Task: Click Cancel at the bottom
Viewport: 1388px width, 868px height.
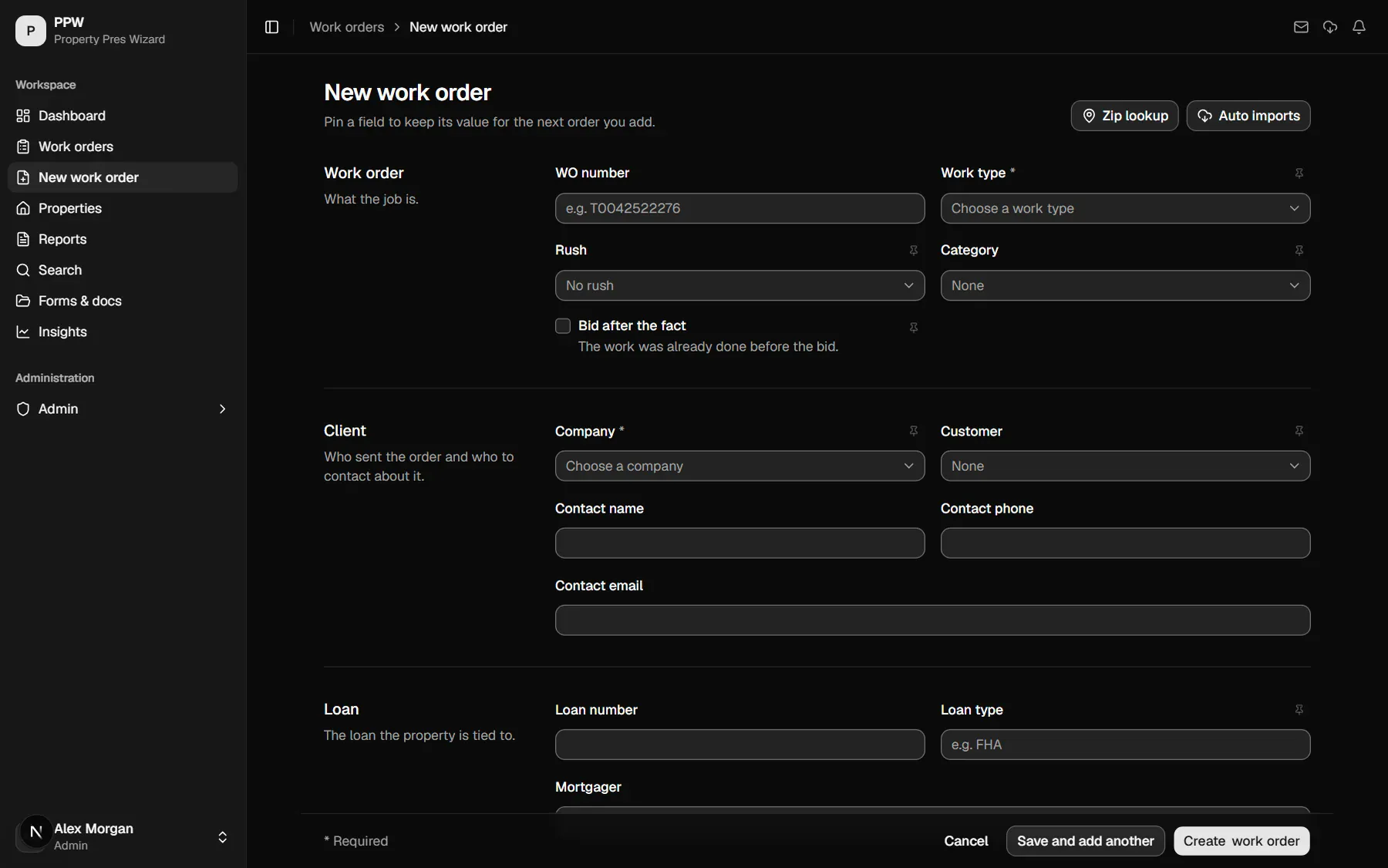Action: click(x=966, y=841)
